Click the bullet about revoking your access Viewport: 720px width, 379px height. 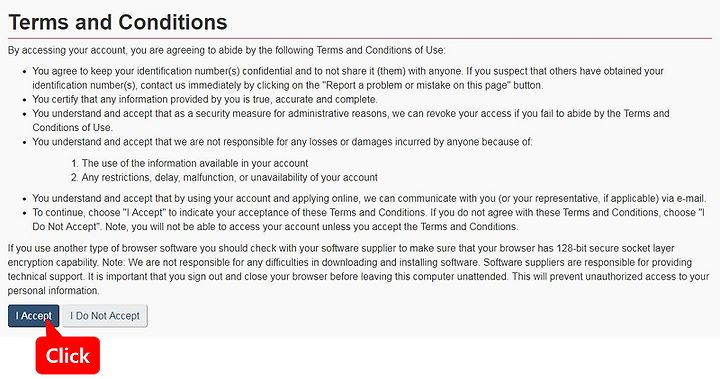(x=350, y=120)
